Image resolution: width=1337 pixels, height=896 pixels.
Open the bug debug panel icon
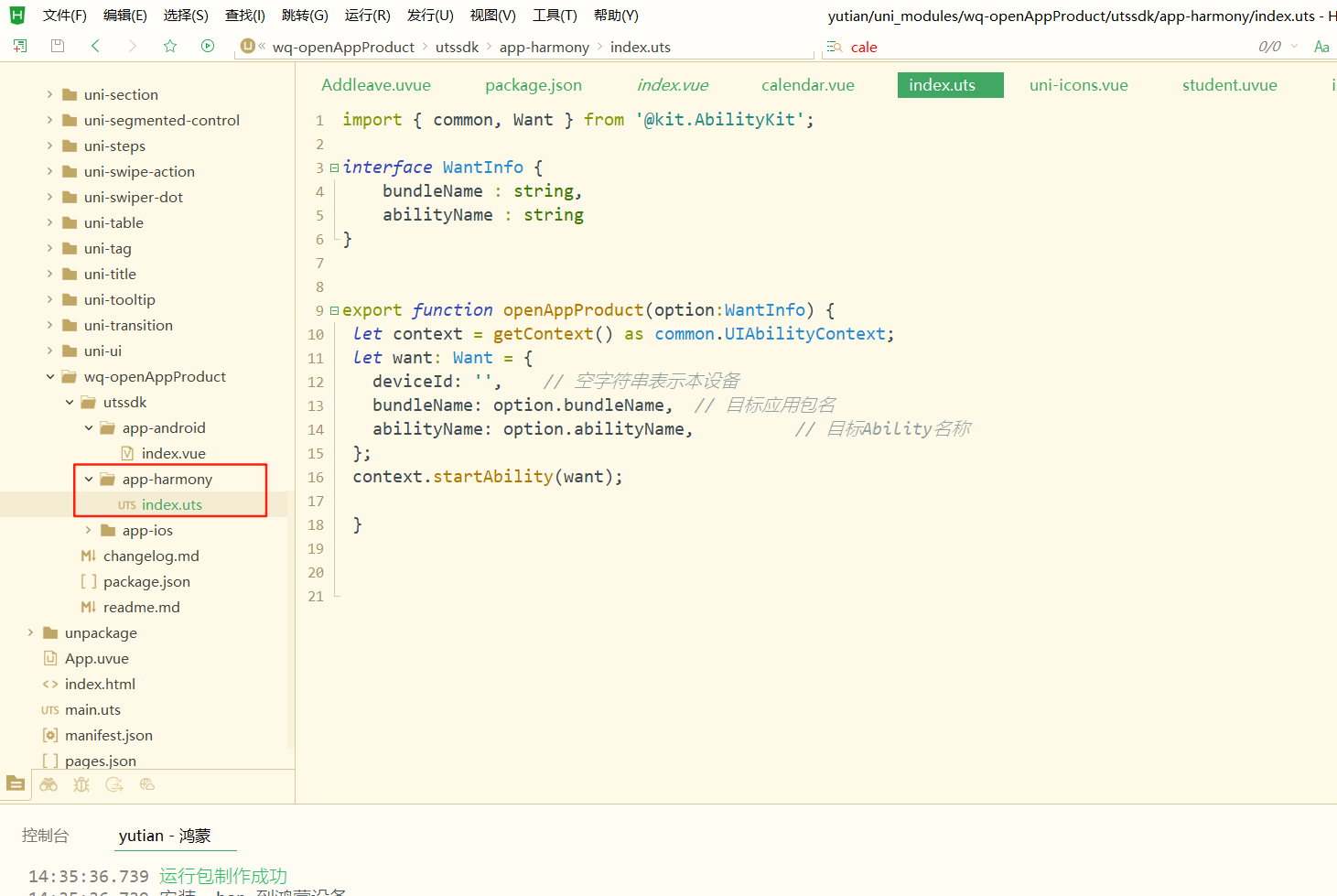[x=81, y=784]
